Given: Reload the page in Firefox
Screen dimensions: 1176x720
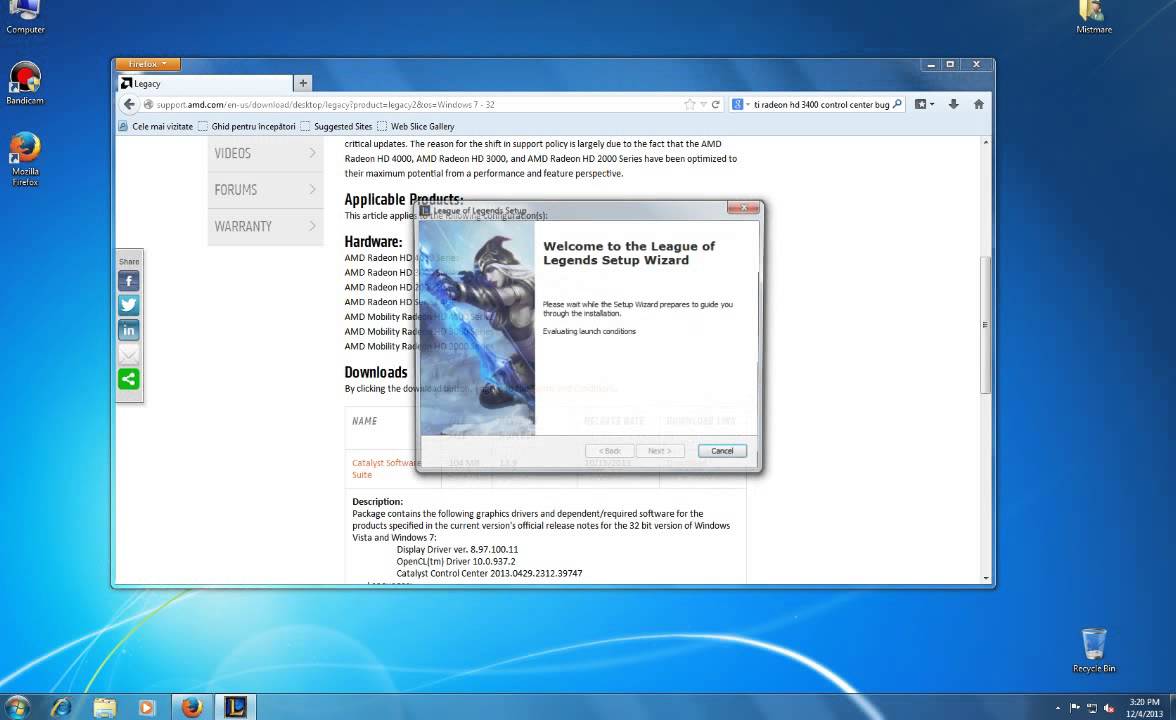Looking at the screenshot, I should [716, 104].
